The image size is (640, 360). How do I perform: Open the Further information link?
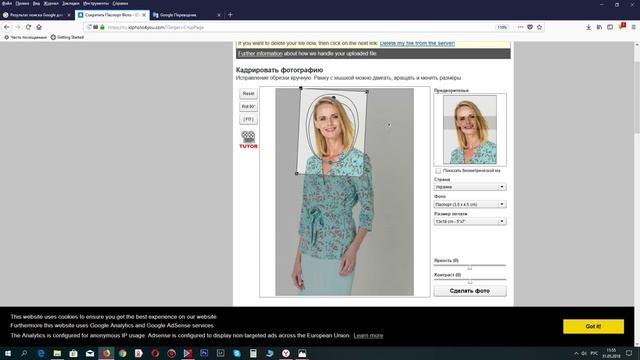tap(260, 53)
